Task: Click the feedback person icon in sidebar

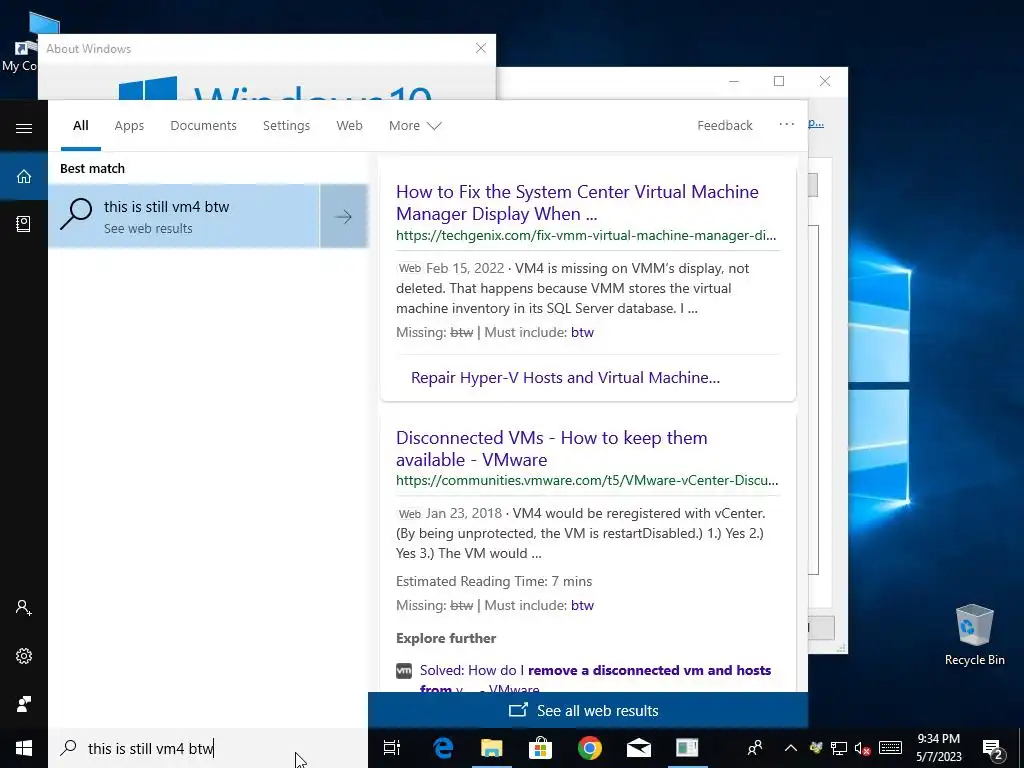Action: tap(24, 704)
